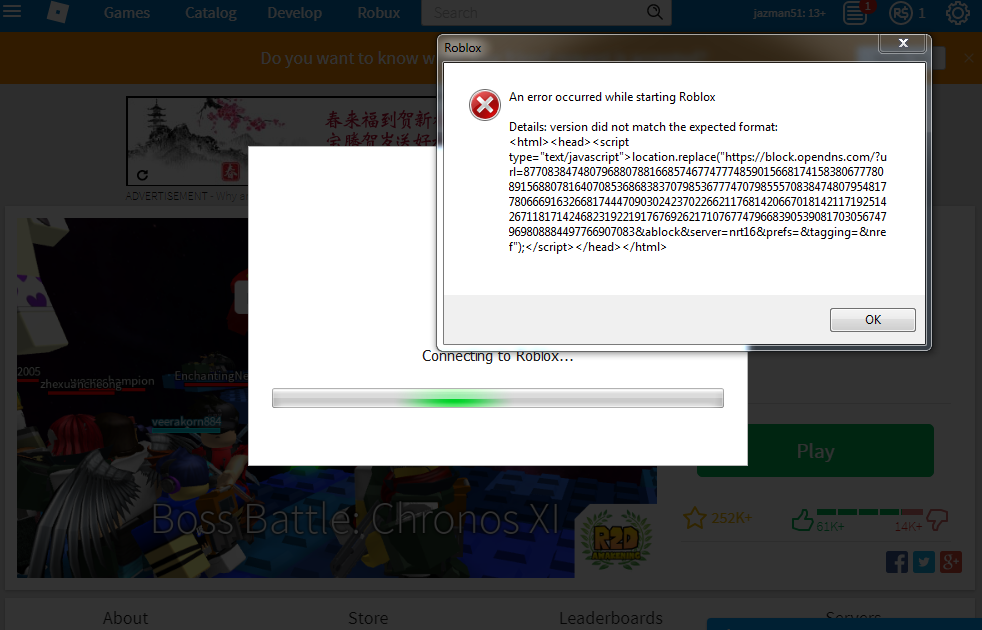Open the notifications feed icon
Image resolution: width=982 pixels, height=630 pixels.
click(855, 13)
